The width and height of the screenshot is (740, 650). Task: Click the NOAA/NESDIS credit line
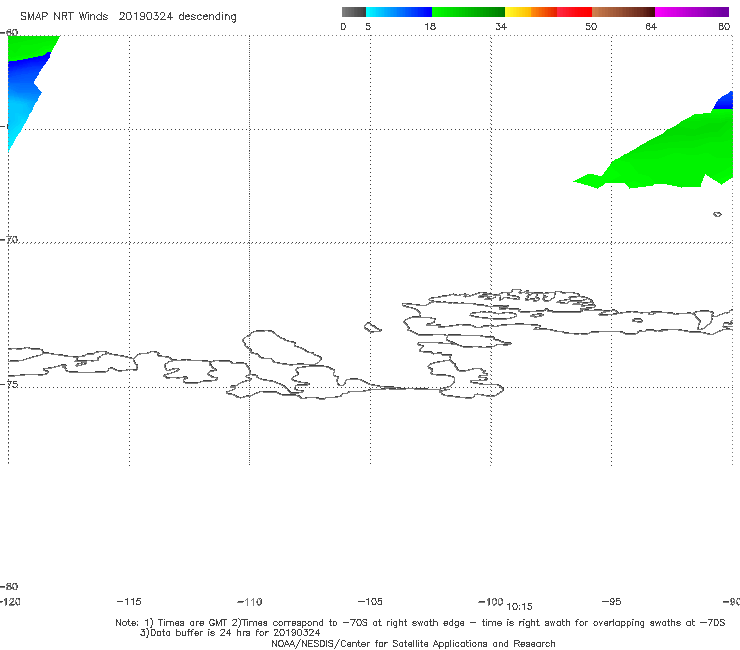coord(413,644)
